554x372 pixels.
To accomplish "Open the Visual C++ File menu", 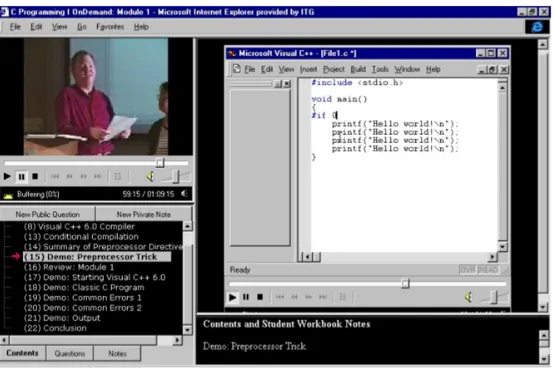I will (249, 69).
